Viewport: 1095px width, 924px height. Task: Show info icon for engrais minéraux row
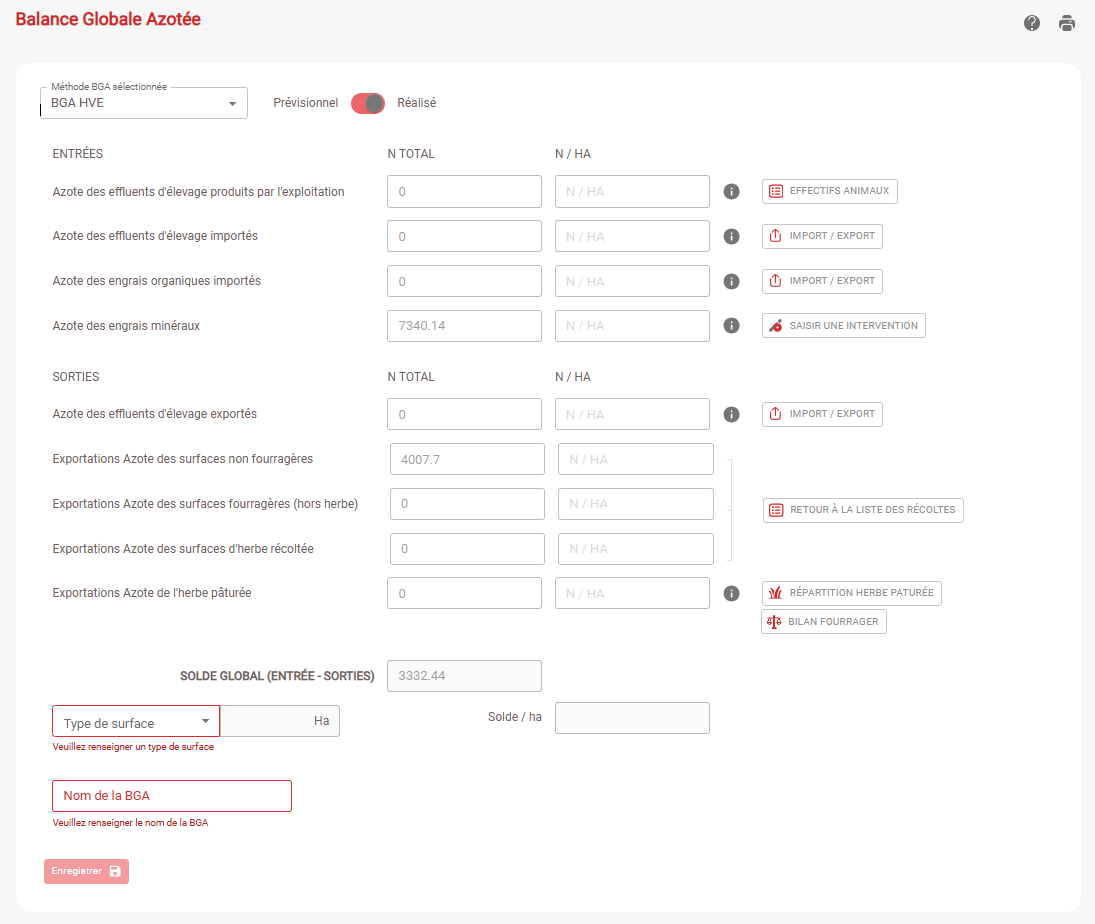click(731, 325)
